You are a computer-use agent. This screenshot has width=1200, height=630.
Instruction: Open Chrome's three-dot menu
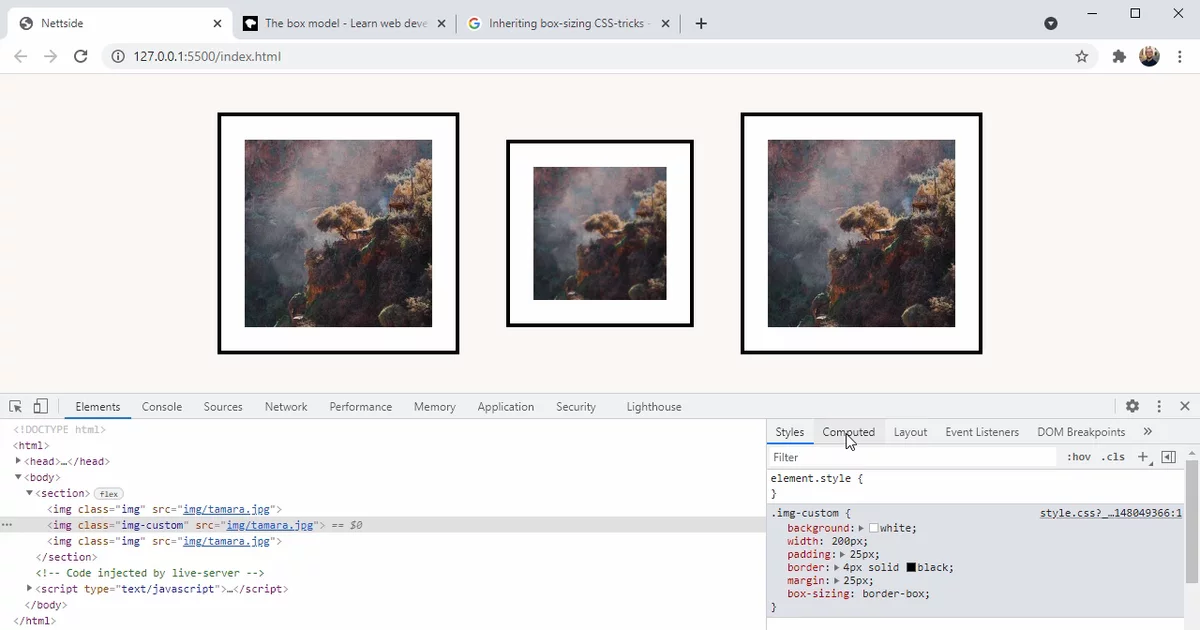(1179, 56)
